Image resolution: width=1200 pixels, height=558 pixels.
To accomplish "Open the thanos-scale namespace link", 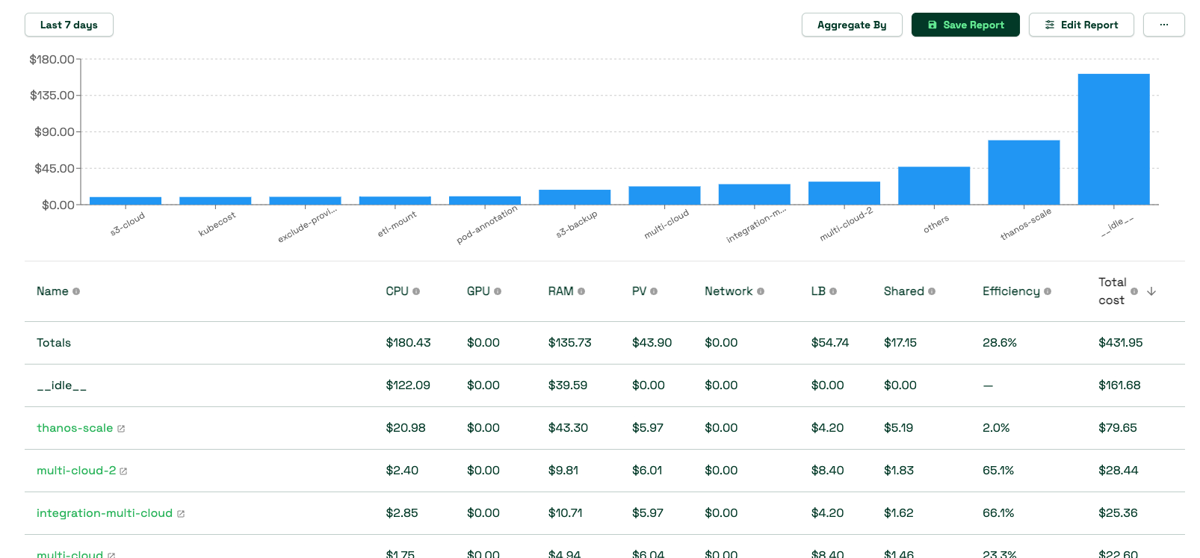I will coord(75,428).
